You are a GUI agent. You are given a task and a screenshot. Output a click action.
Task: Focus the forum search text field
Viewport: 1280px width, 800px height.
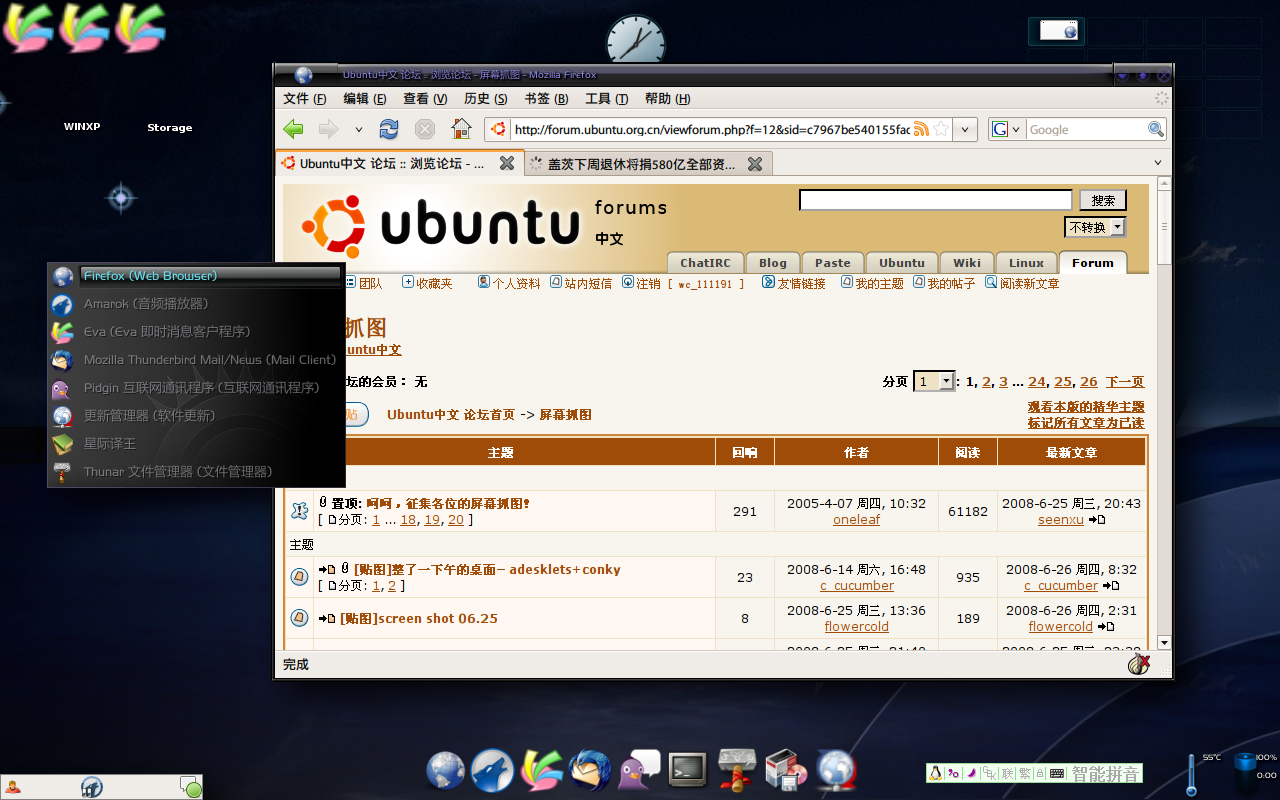click(x=935, y=200)
